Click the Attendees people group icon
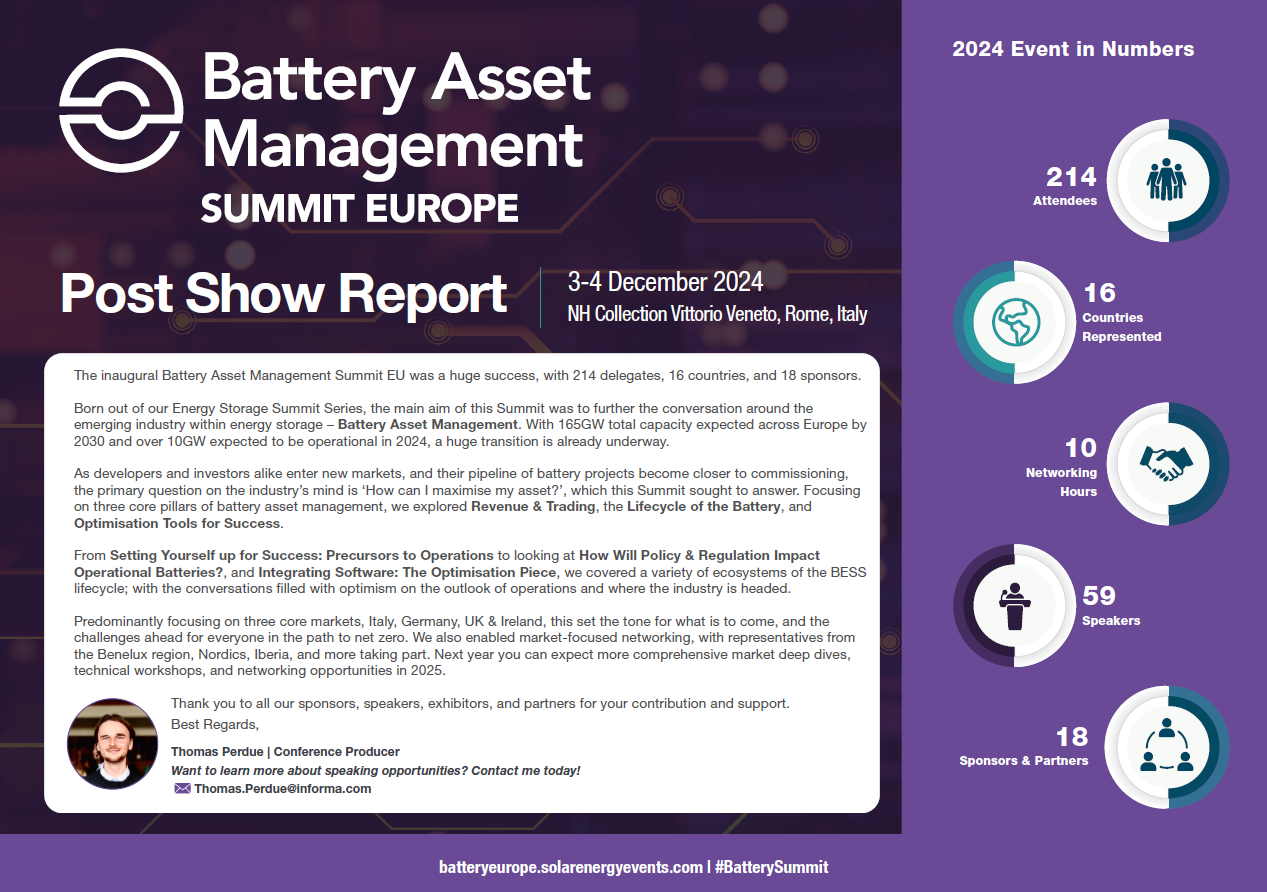The image size is (1267, 892). click(x=1166, y=180)
